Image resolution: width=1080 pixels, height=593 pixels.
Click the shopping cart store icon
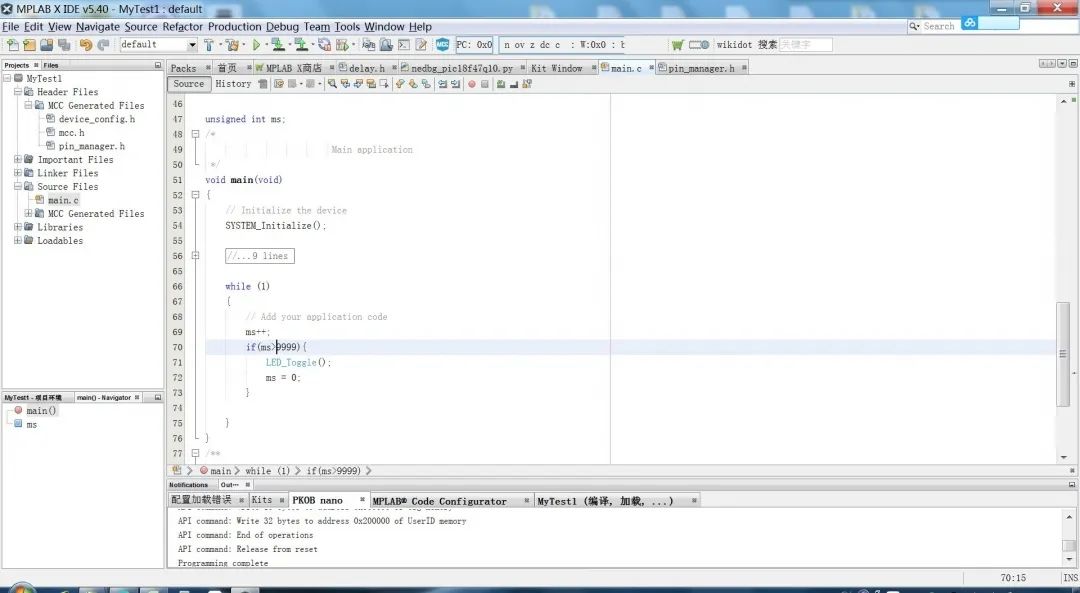pos(678,45)
